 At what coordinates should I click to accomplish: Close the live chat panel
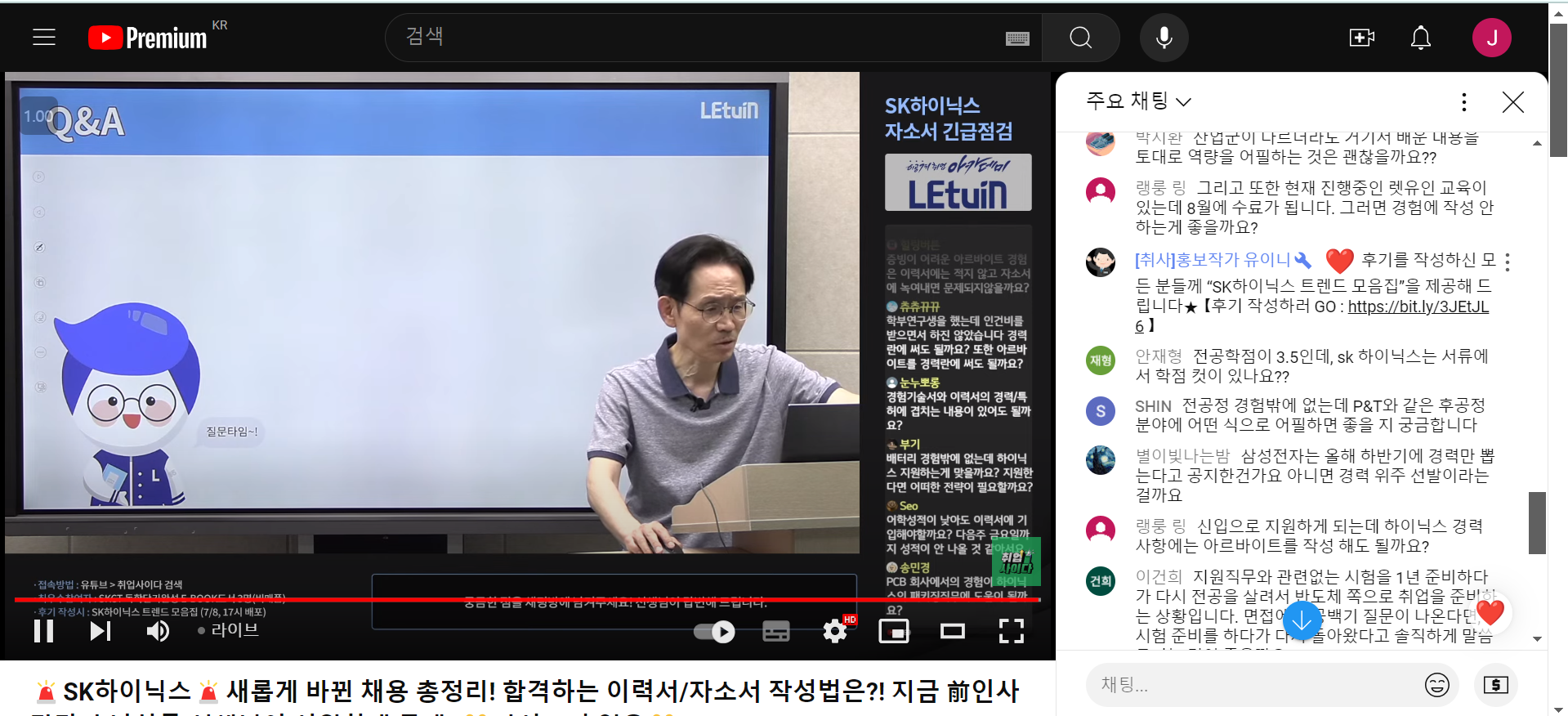click(1513, 101)
